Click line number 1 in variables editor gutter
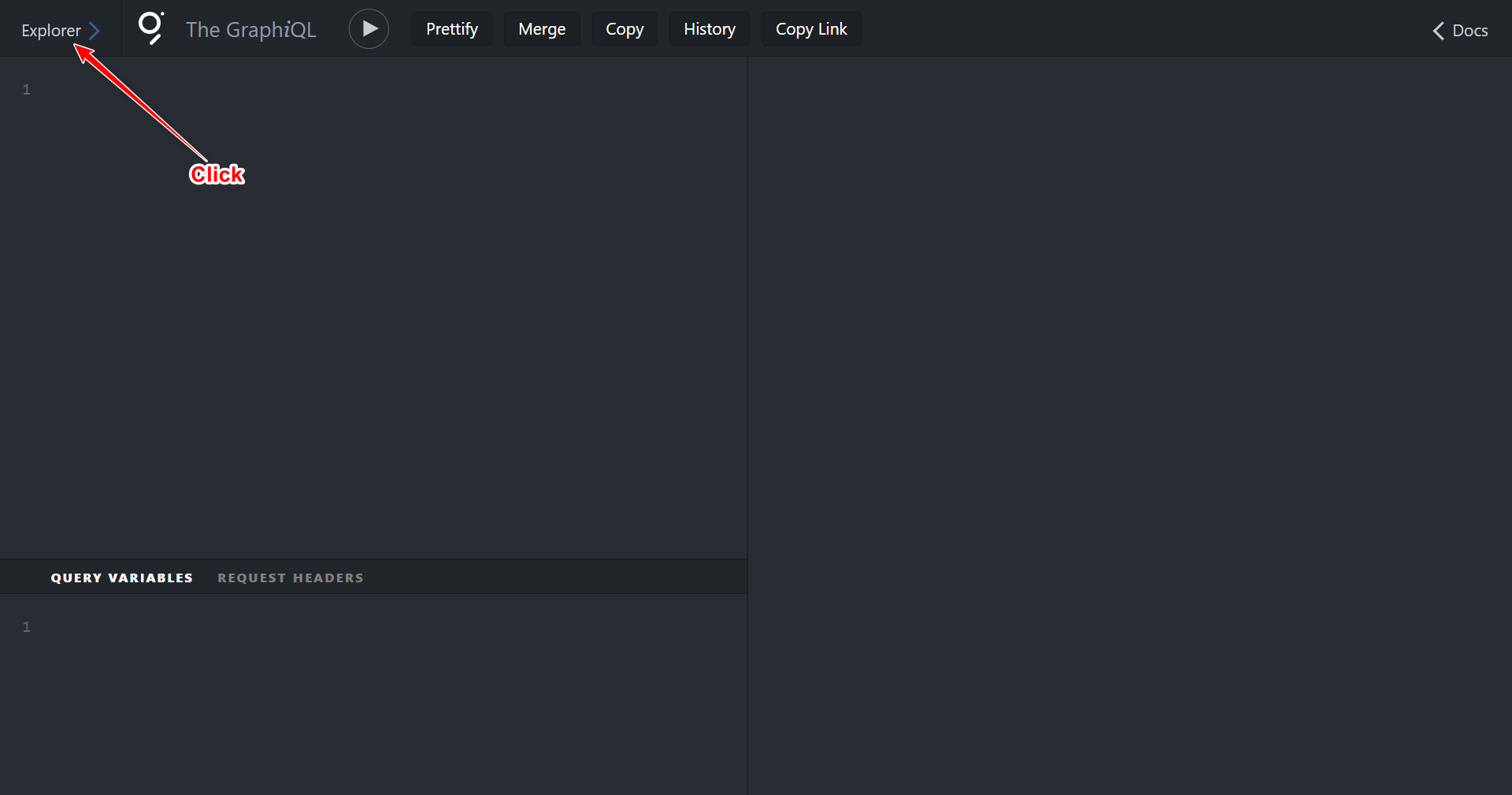The image size is (1512, 795). tap(26, 627)
